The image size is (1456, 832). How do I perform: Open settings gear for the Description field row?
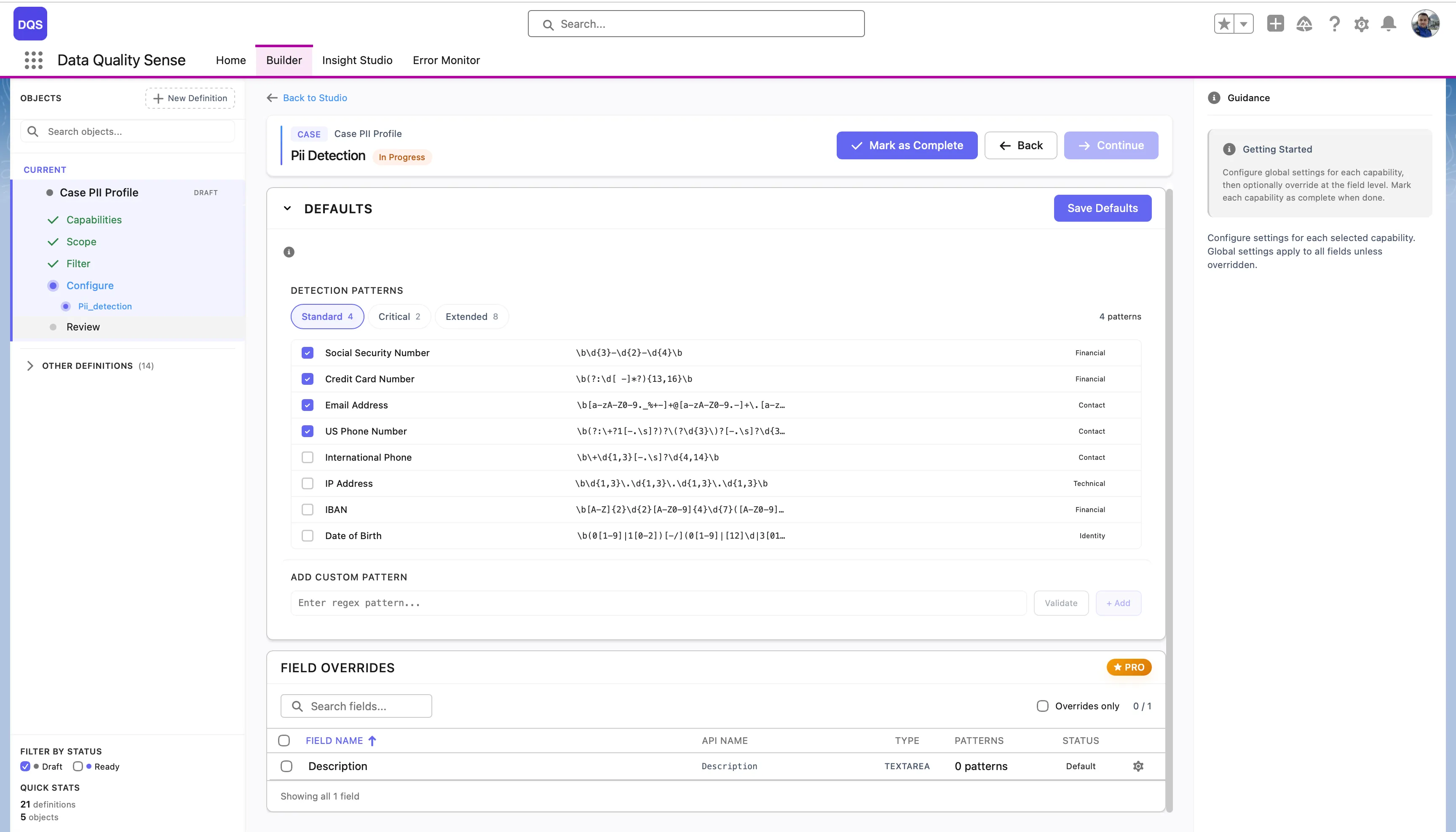(1138, 766)
